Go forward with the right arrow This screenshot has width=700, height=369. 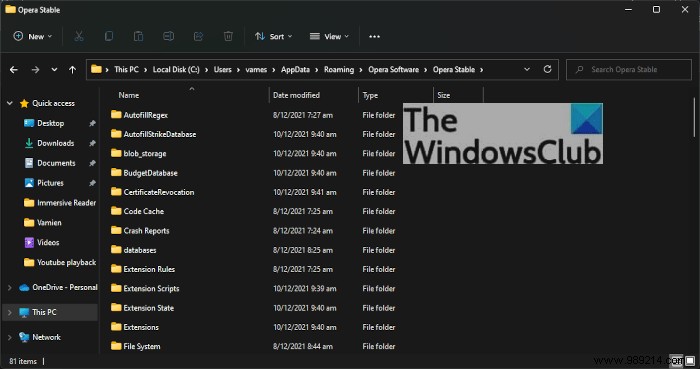tap(35, 70)
